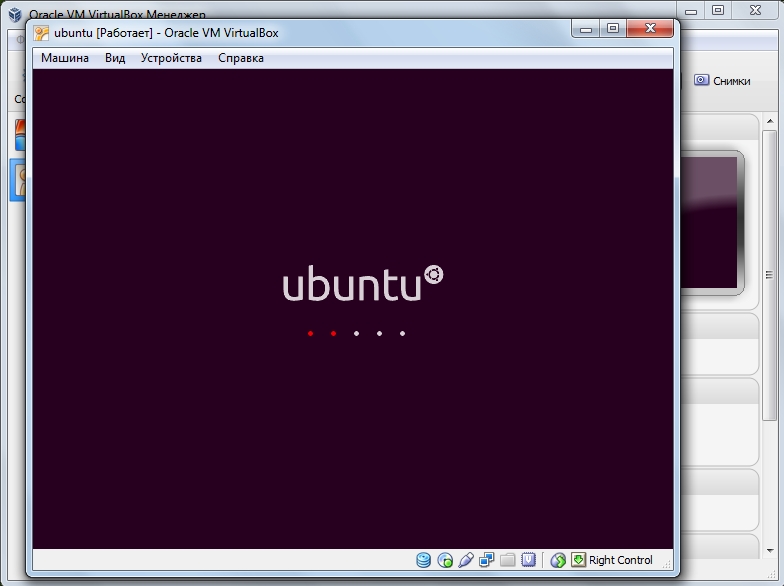This screenshot has width=784, height=586.
Task: Click the virtualization CPU chip status icon
Action: click(x=528, y=560)
